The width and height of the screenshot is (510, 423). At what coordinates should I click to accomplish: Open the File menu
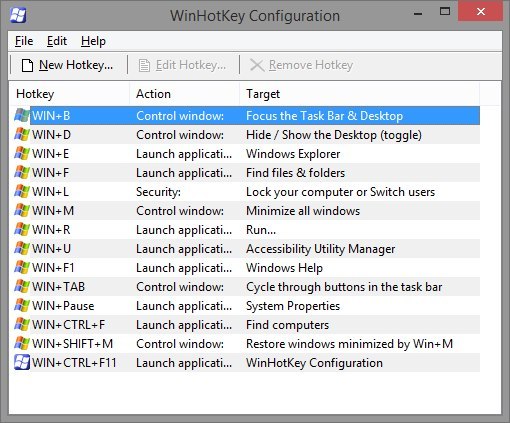click(x=24, y=41)
